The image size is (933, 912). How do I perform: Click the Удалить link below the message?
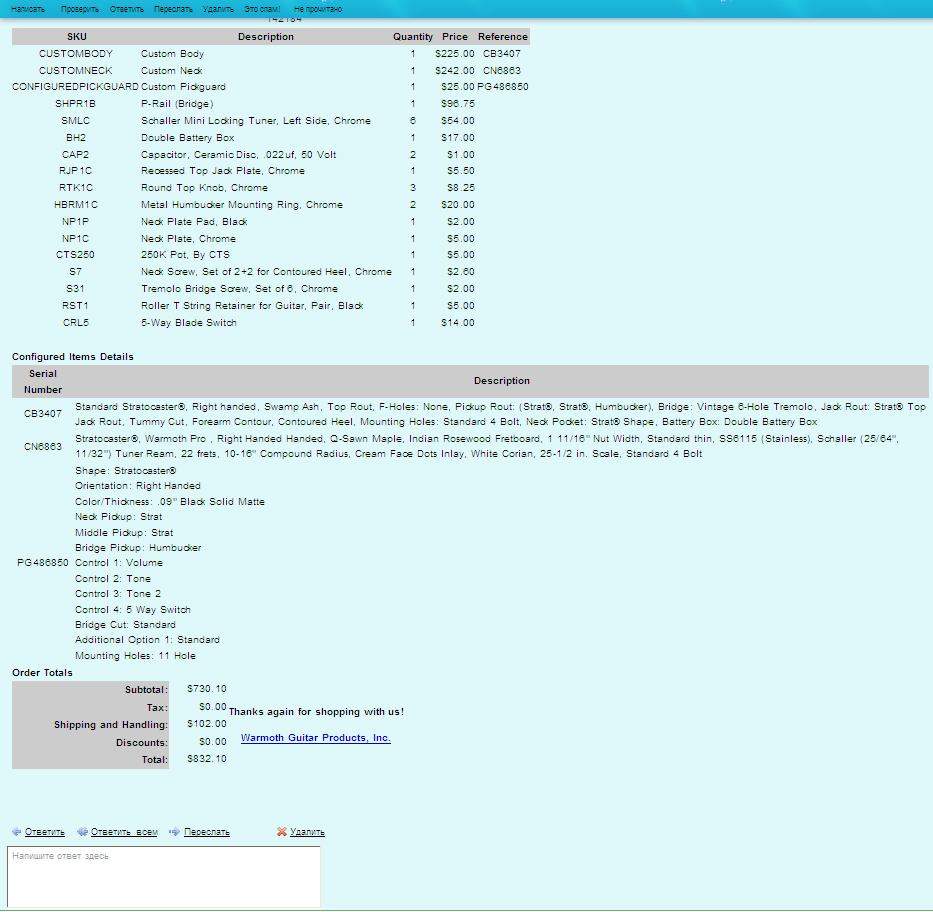pyautogui.click(x=307, y=832)
